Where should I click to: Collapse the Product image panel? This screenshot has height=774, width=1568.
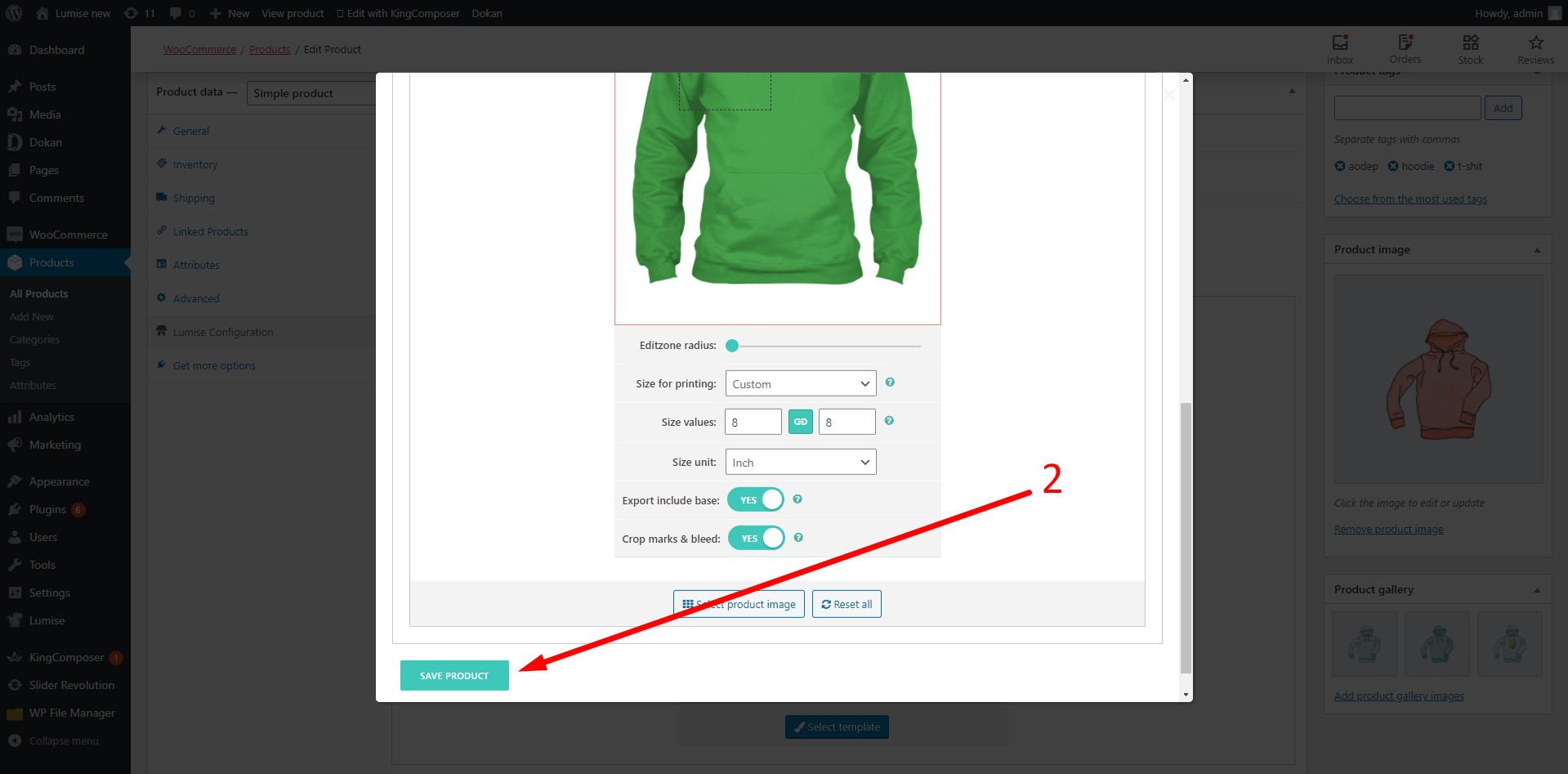(1537, 250)
